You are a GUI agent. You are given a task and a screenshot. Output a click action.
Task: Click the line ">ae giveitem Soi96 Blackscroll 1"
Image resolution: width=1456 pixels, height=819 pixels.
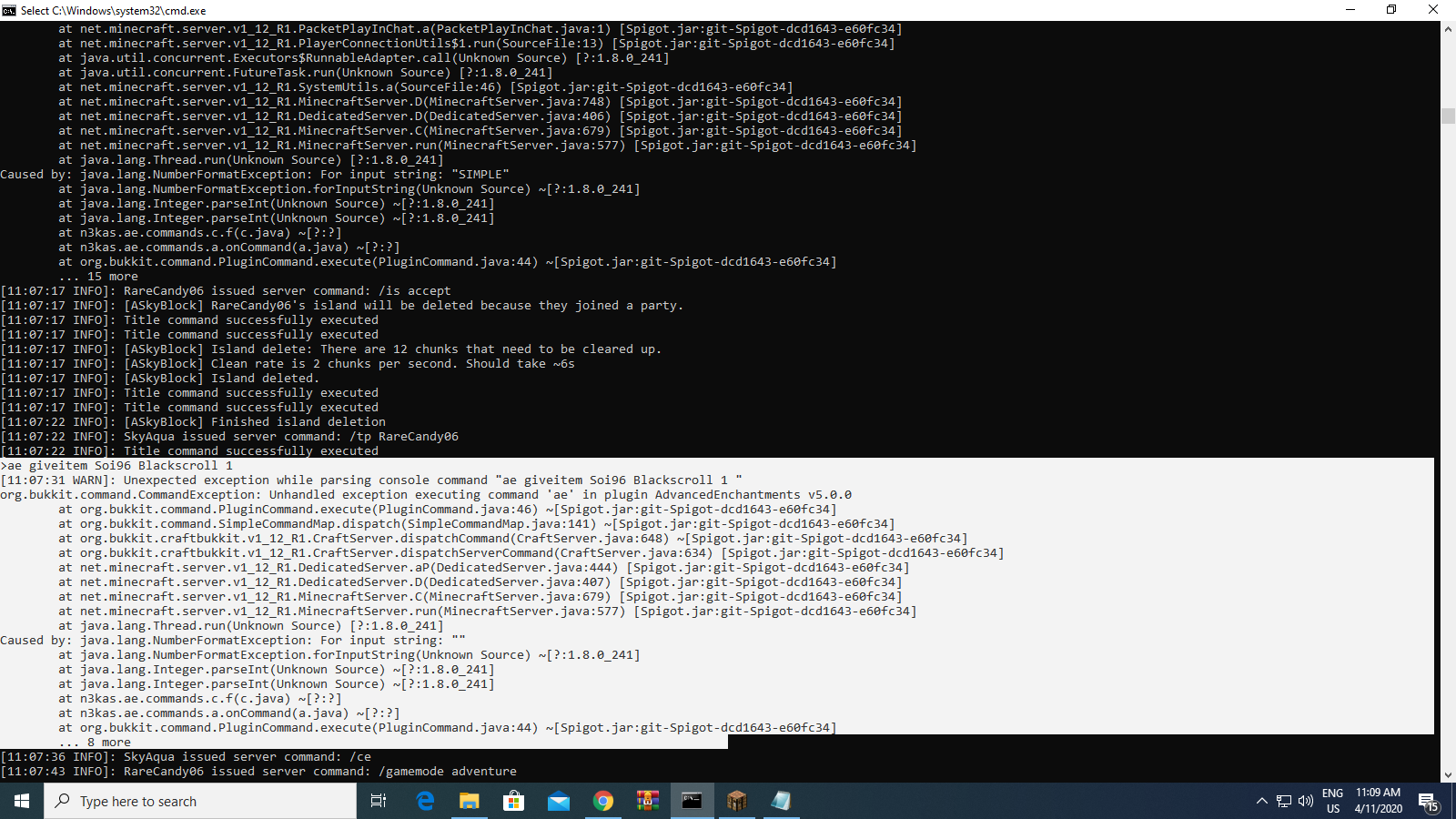pyautogui.click(x=116, y=466)
